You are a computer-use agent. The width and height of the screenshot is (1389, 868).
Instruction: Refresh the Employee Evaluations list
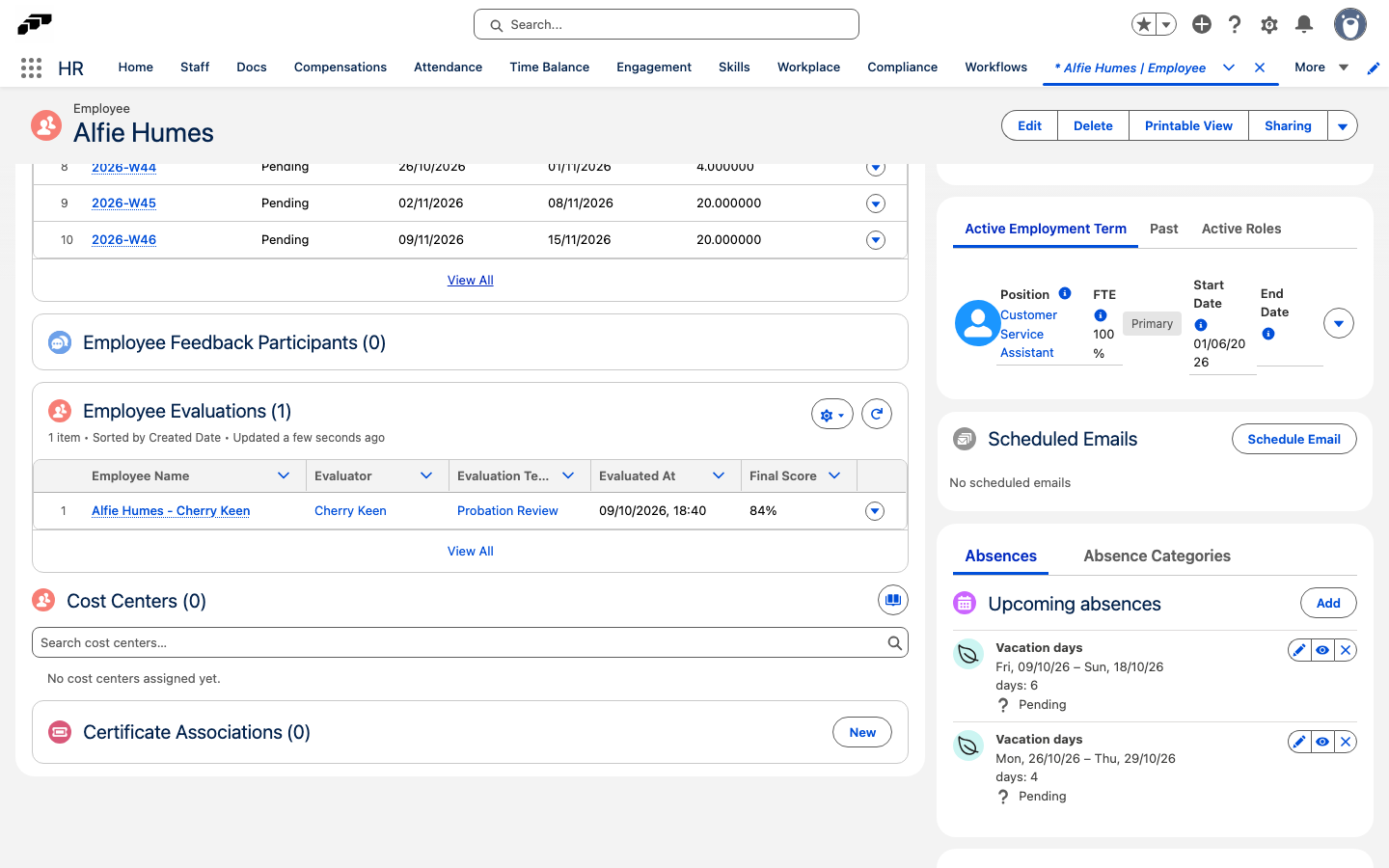876,414
